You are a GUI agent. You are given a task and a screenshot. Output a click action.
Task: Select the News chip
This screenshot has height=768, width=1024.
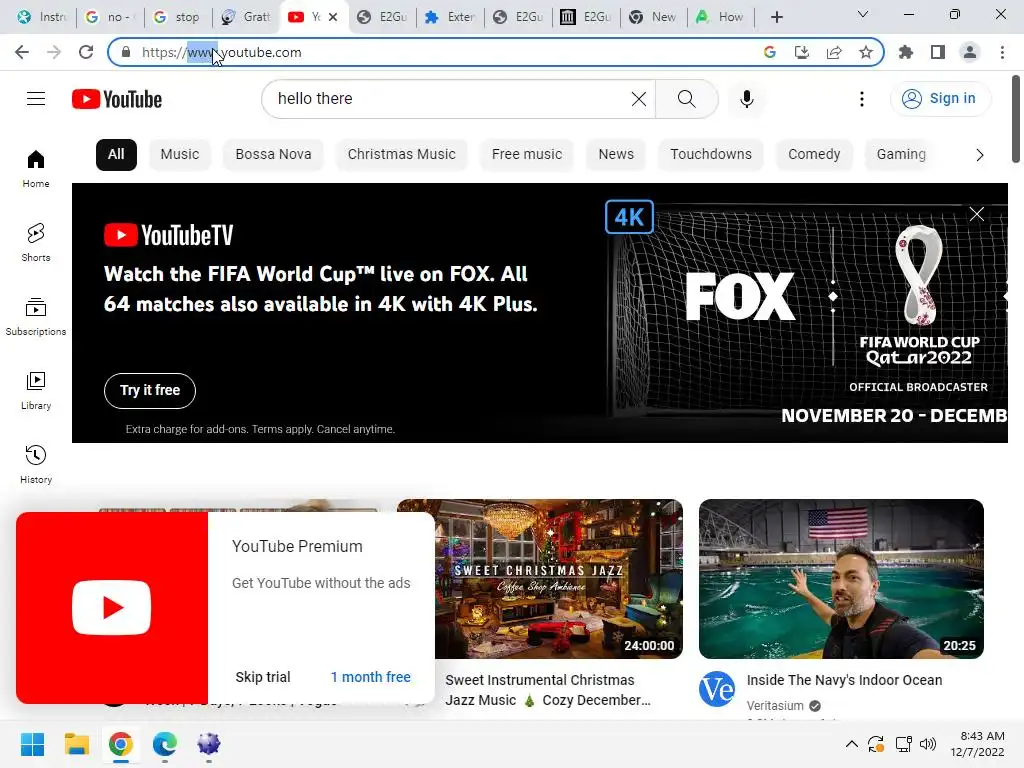(616, 155)
